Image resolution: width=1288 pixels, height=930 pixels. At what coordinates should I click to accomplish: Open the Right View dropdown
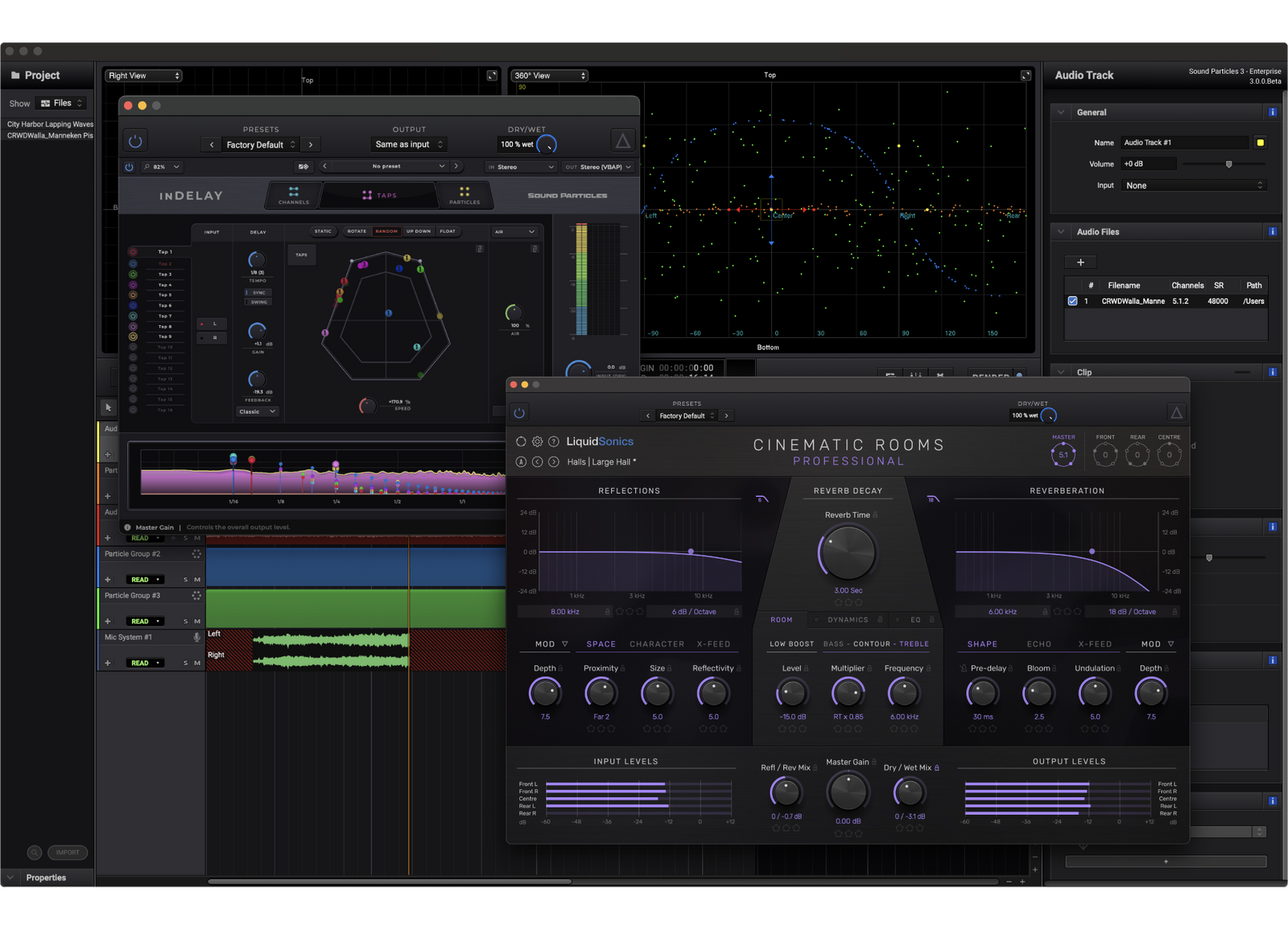pyautogui.click(x=144, y=76)
